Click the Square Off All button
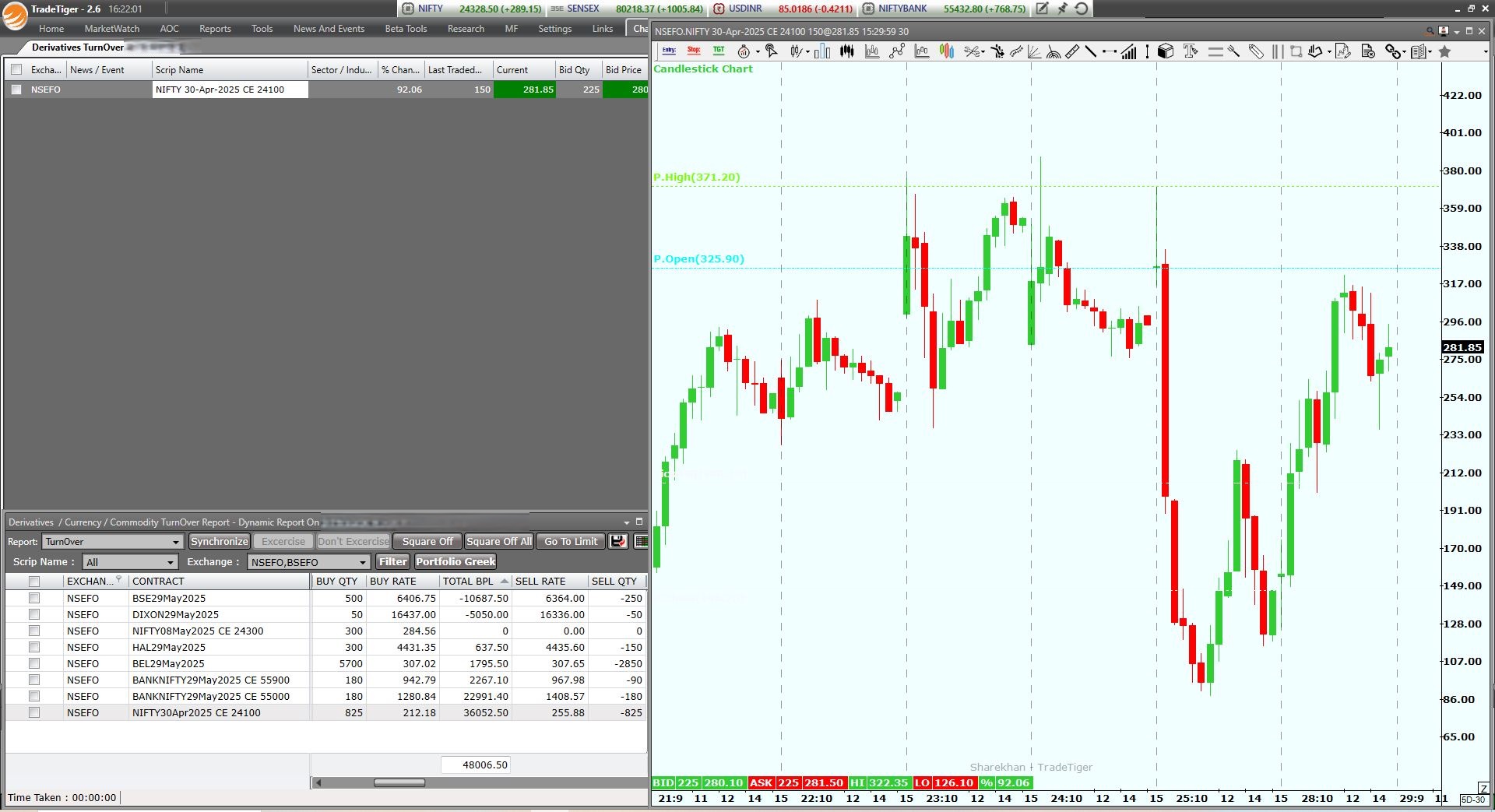This screenshot has height=812, width=1495. point(499,541)
